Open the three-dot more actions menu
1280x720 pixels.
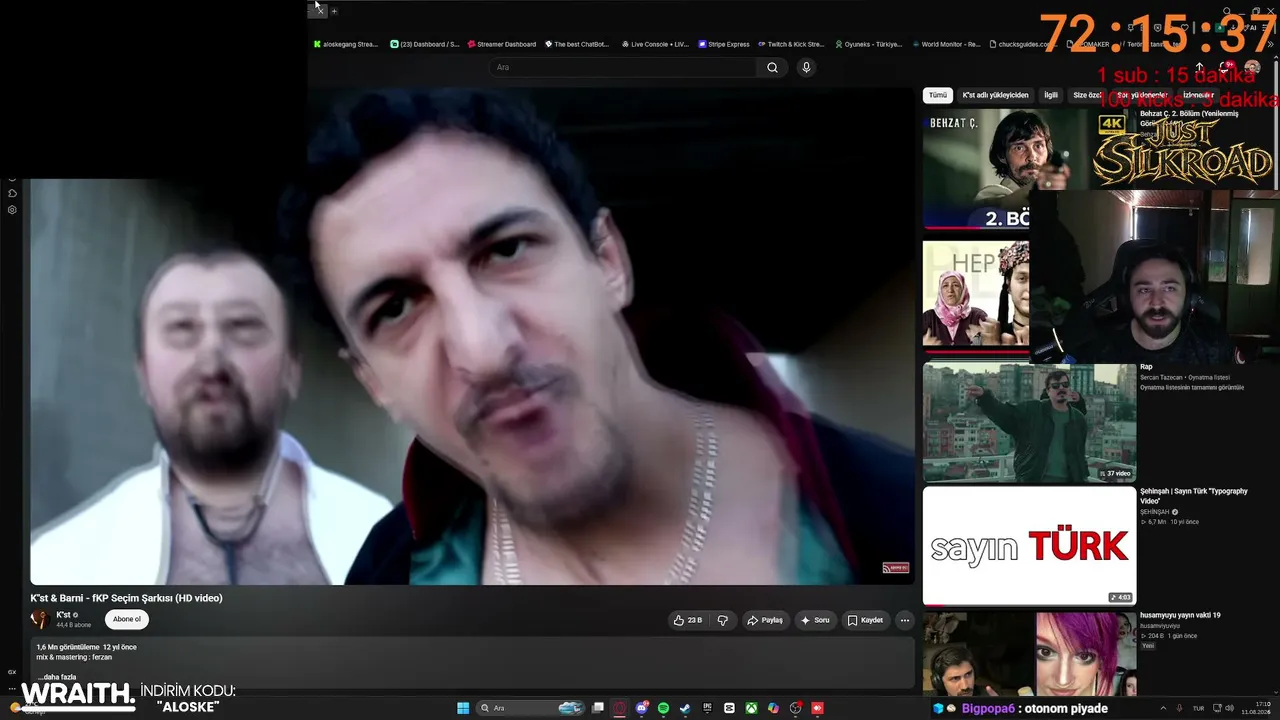tap(904, 620)
